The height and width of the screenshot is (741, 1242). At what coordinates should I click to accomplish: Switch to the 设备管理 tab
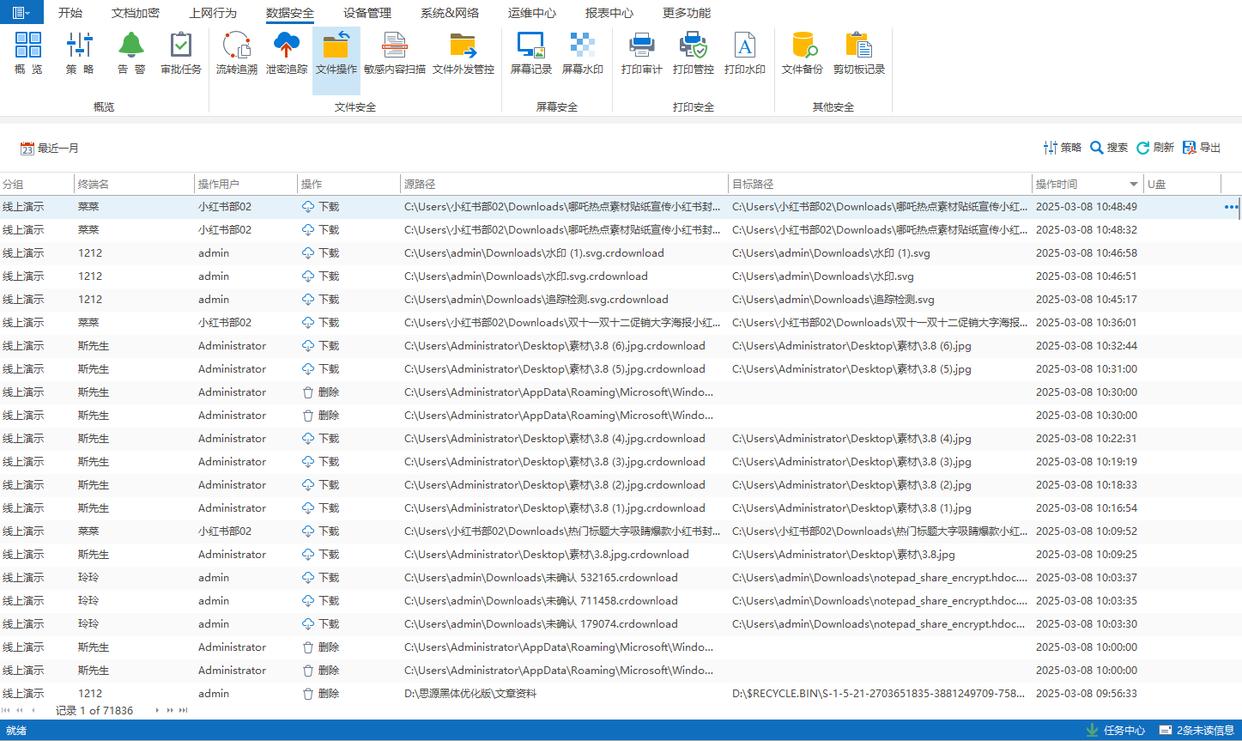click(367, 13)
